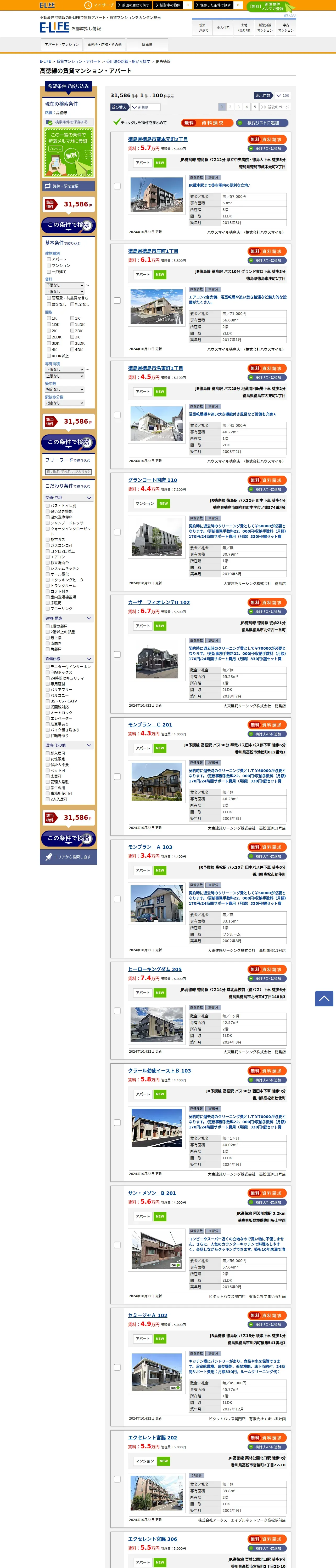Collapse the 建物・構造 section

click(68, 618)
